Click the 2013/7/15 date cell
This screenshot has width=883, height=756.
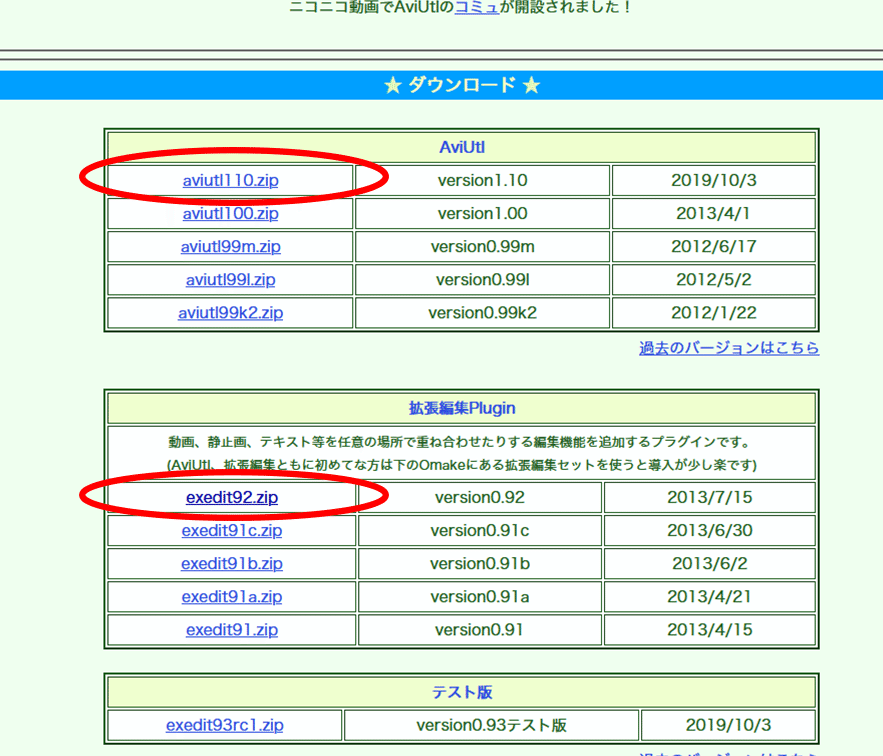[x=710, y=497]
